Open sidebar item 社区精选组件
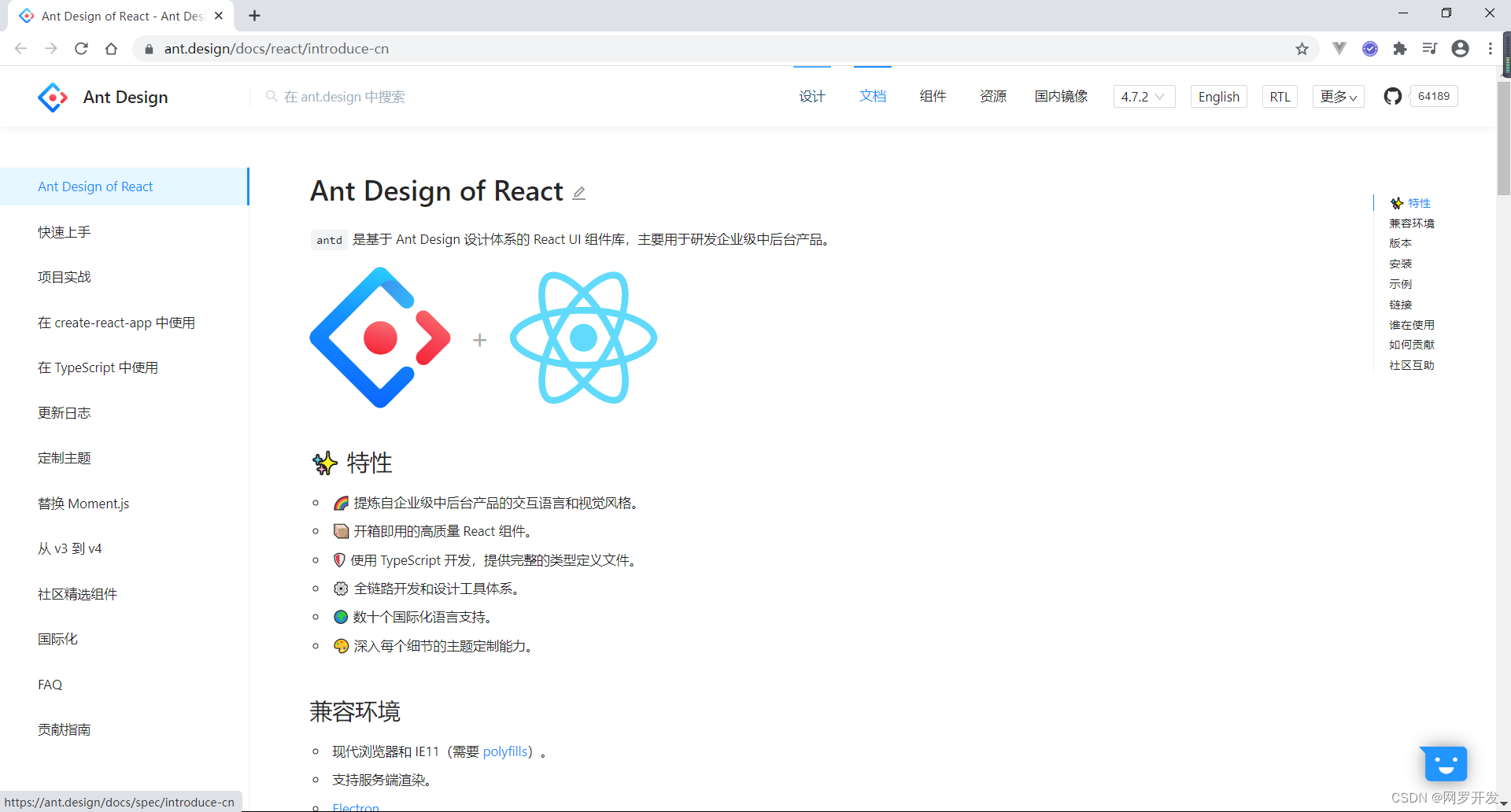 (x=124, y=594)
